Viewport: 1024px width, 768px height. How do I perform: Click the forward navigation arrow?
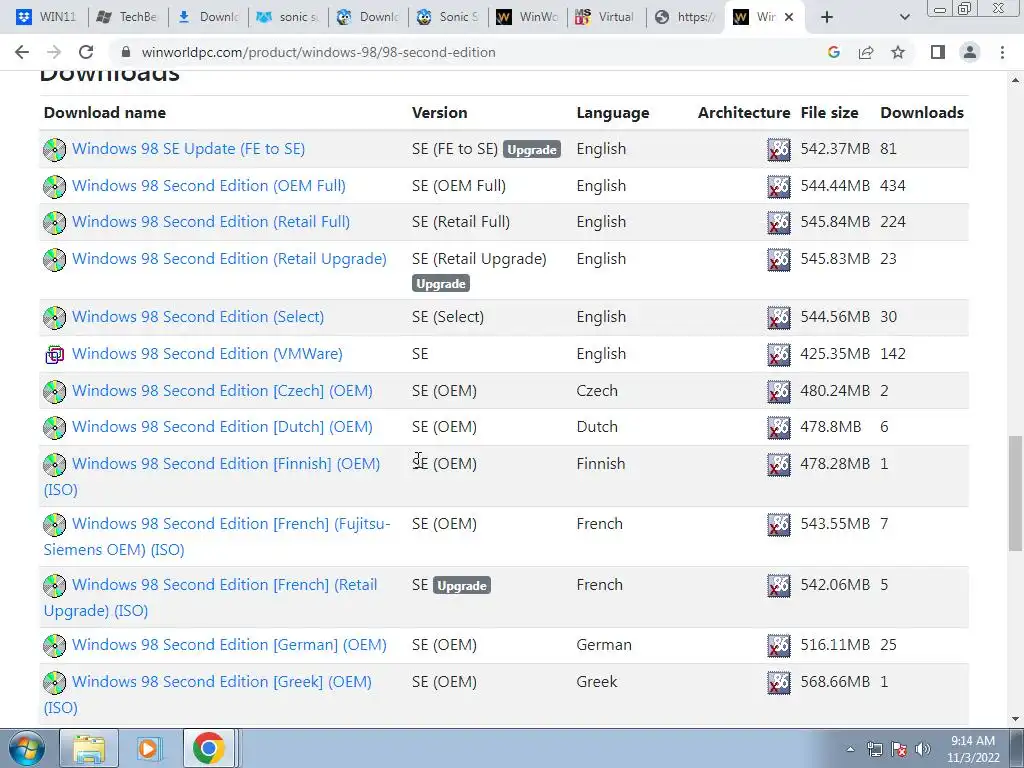(54, 52)
